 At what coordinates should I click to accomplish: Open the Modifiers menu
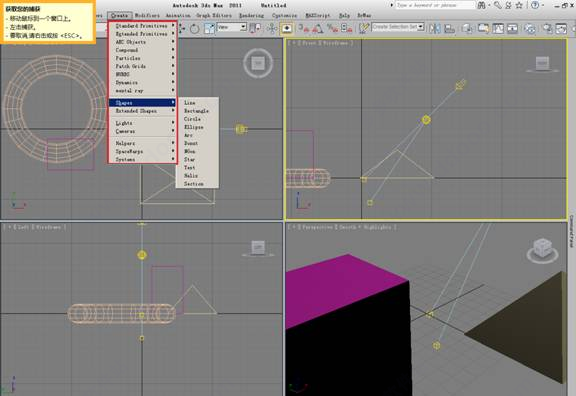(x=147, y=15)
